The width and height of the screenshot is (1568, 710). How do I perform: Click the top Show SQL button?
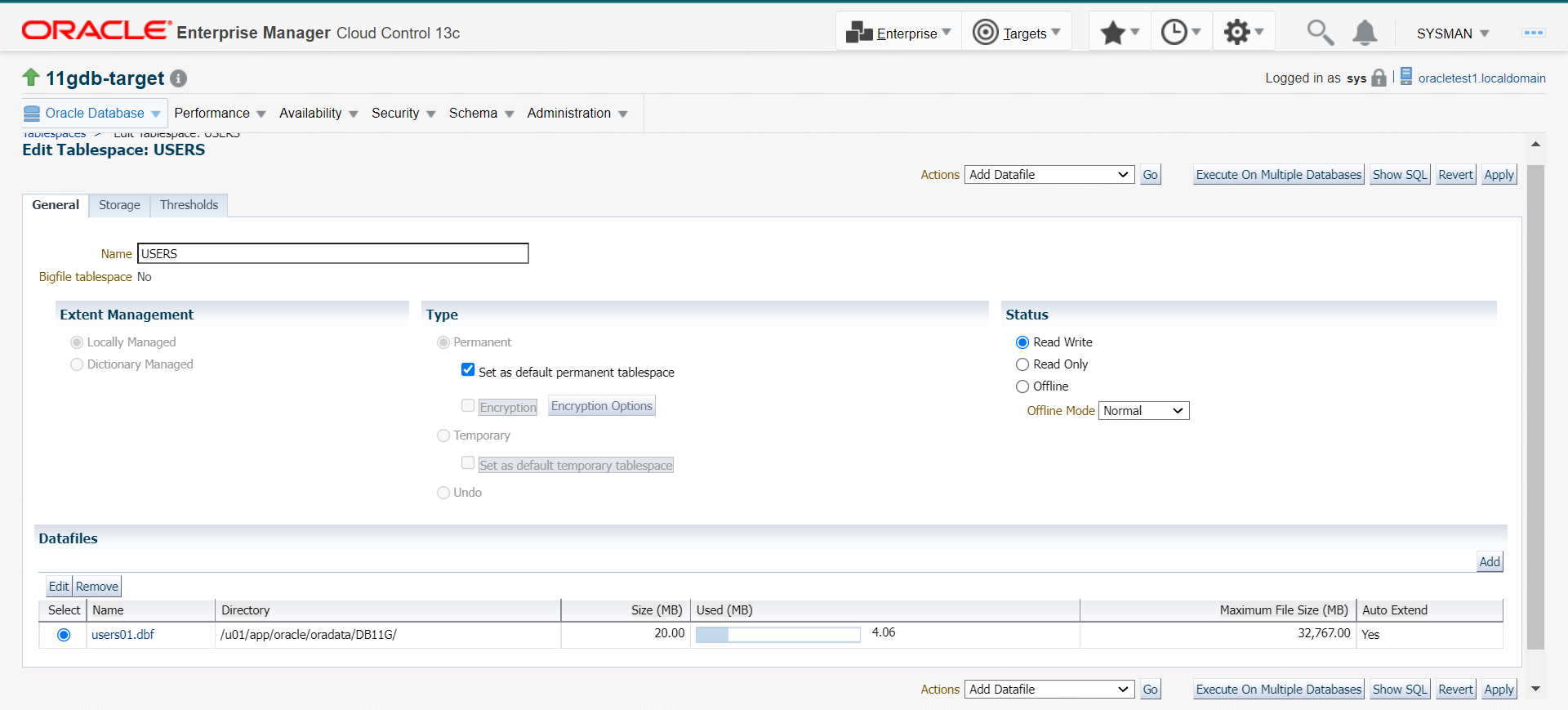point(1400,175)
